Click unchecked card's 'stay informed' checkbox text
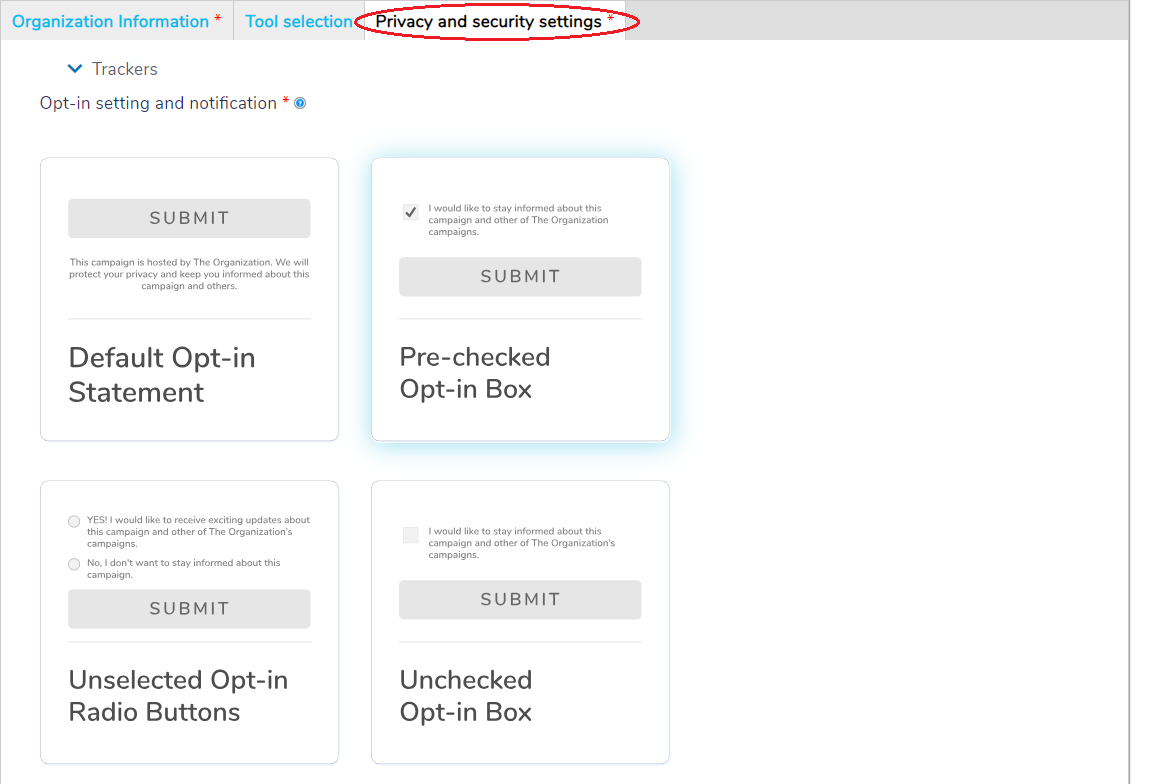 tap(522, 543)
